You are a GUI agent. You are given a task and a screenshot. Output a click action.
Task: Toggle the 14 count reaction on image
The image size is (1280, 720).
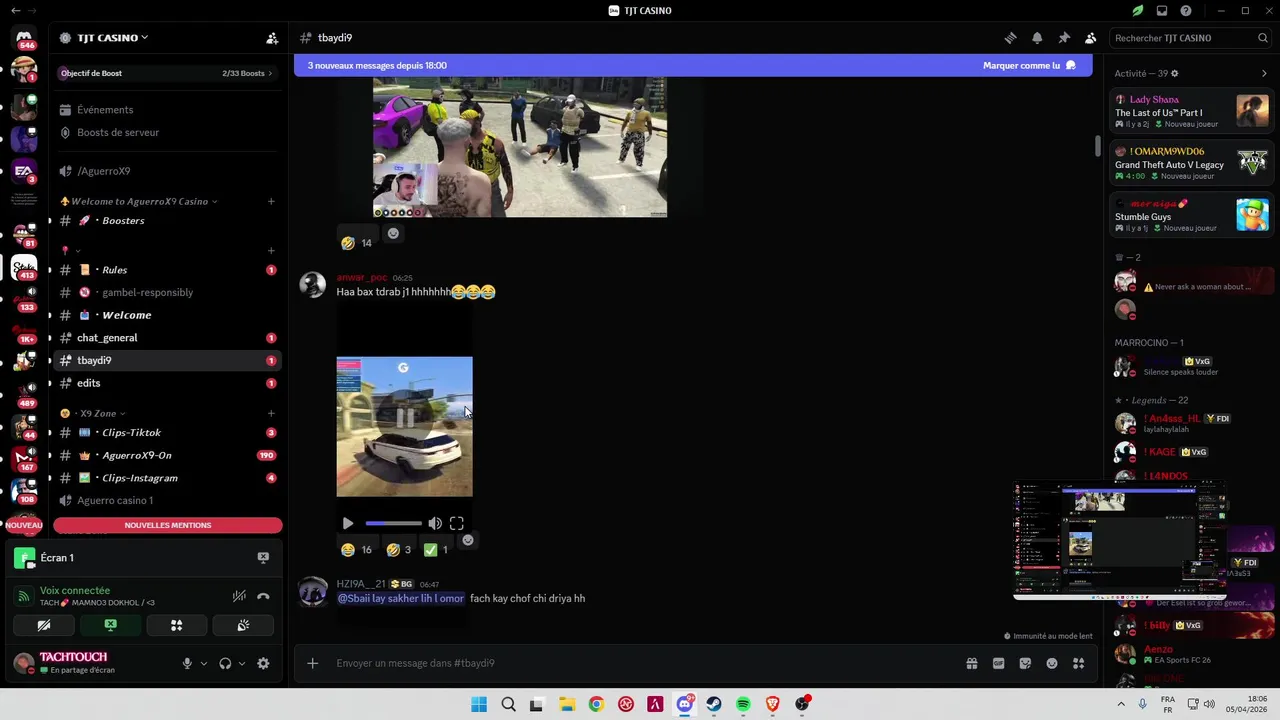click(x=356, y=242)
